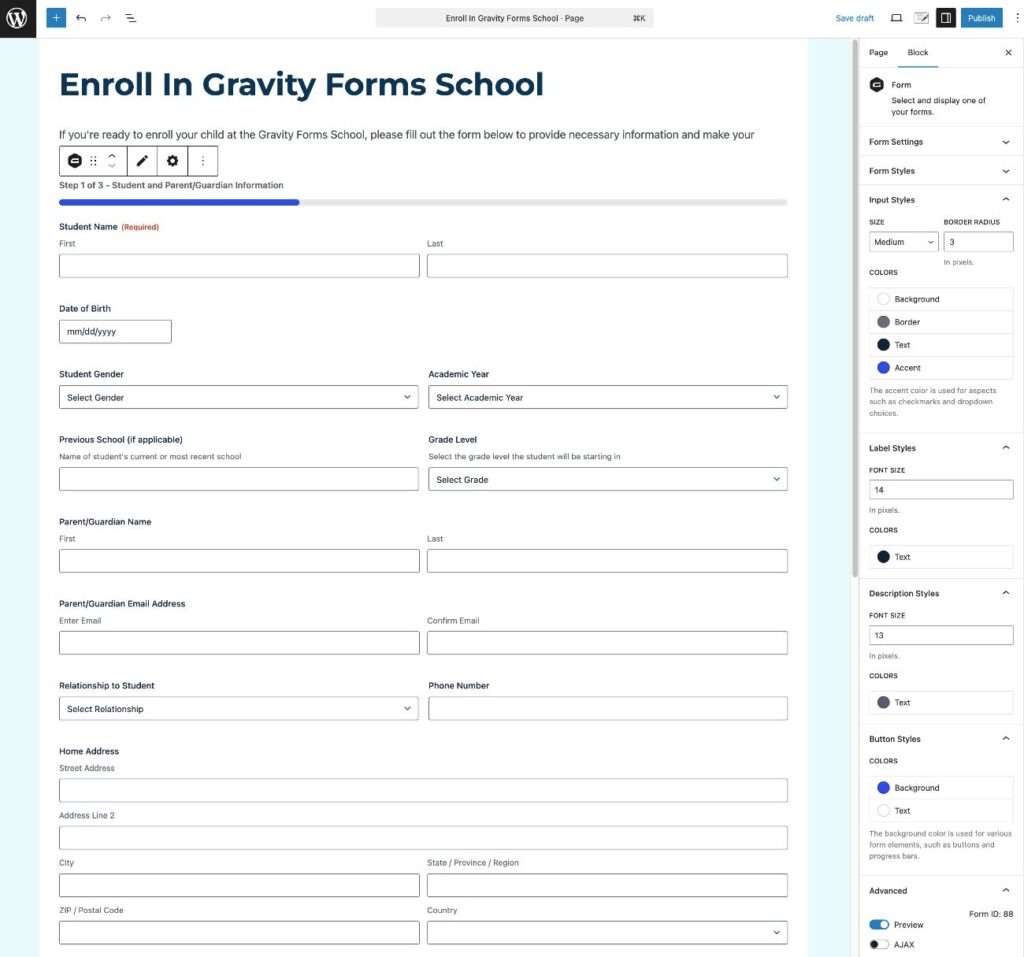This screenshot has height=957, width=1024.
Task: Click the Student Name First field
Action: [x=239, y=266]
